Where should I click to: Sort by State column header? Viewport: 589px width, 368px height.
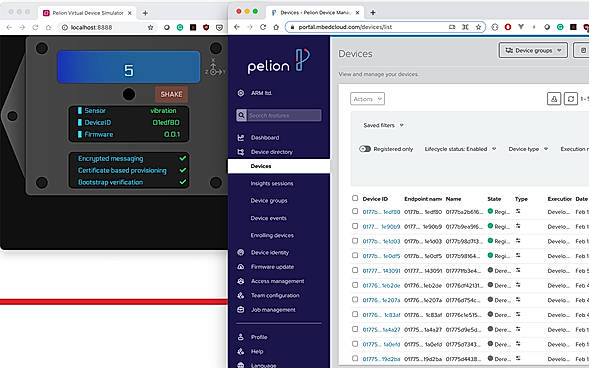(x=494, y=199)
